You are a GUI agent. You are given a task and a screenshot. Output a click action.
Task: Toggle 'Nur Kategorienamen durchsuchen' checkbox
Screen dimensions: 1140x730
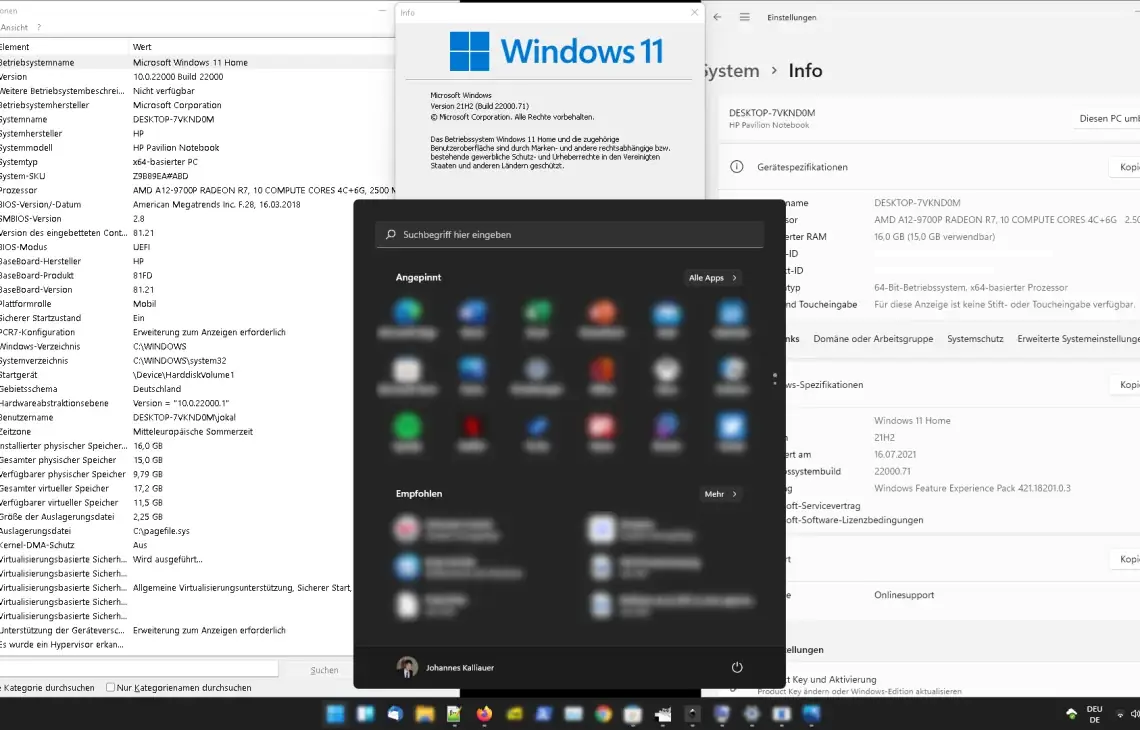pos(111,687)
